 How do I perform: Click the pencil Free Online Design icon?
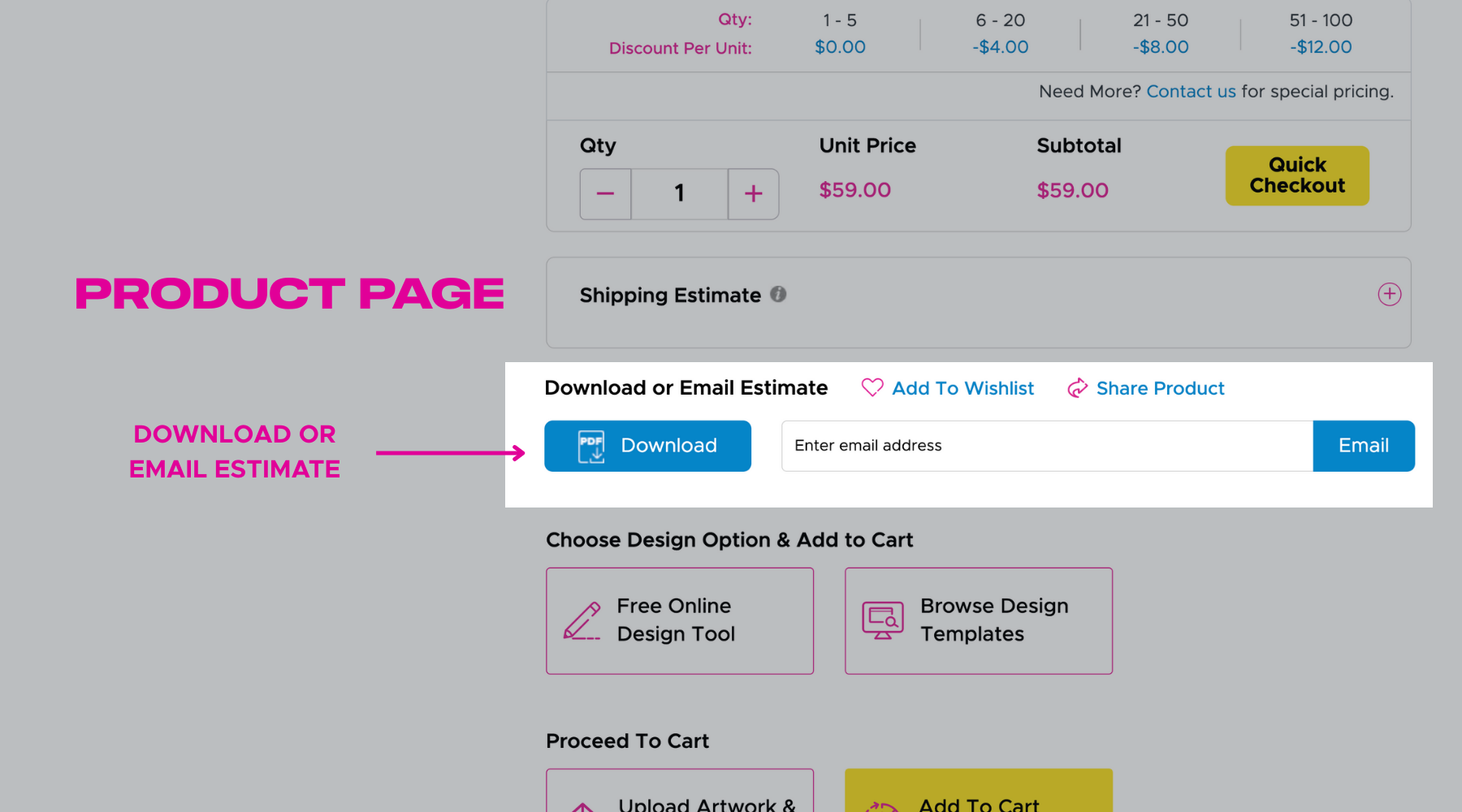(x=582, y=621)
